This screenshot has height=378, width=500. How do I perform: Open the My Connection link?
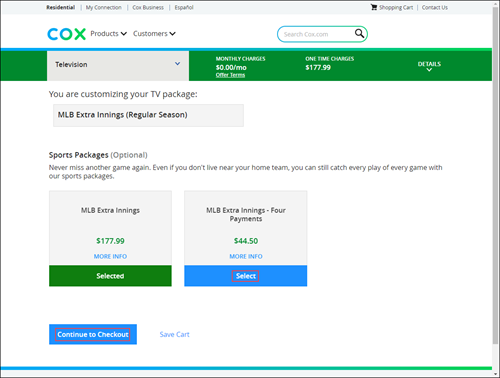coord(104,7)
